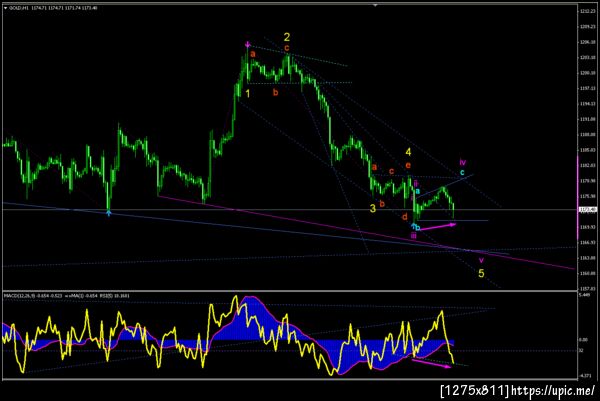Select the yellow wave label 5

pyautogui.click(x=481, y=273)
